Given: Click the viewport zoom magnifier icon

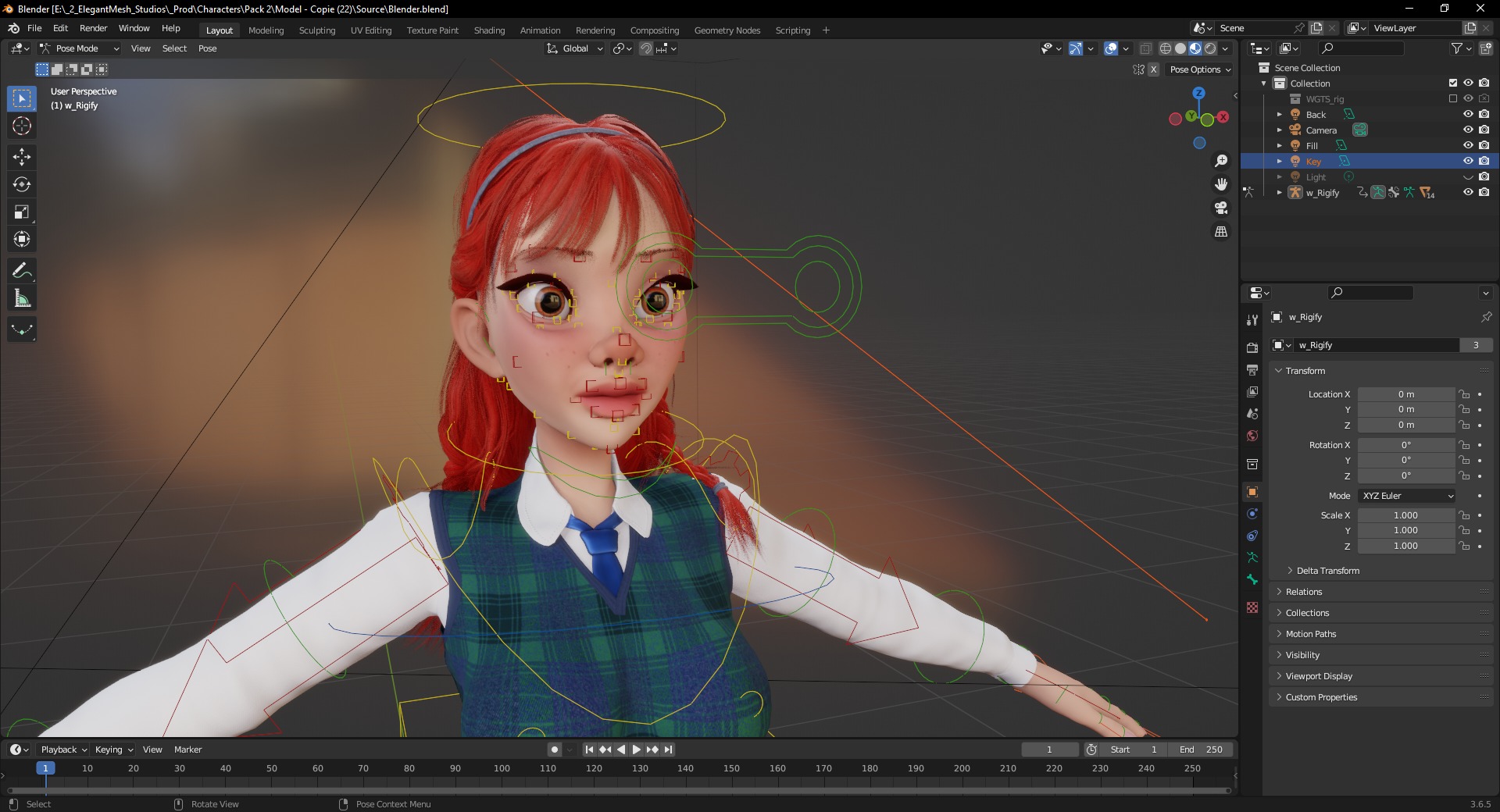Looking at the screenshot, I should pyautogui.click(x=1221, y=161).
